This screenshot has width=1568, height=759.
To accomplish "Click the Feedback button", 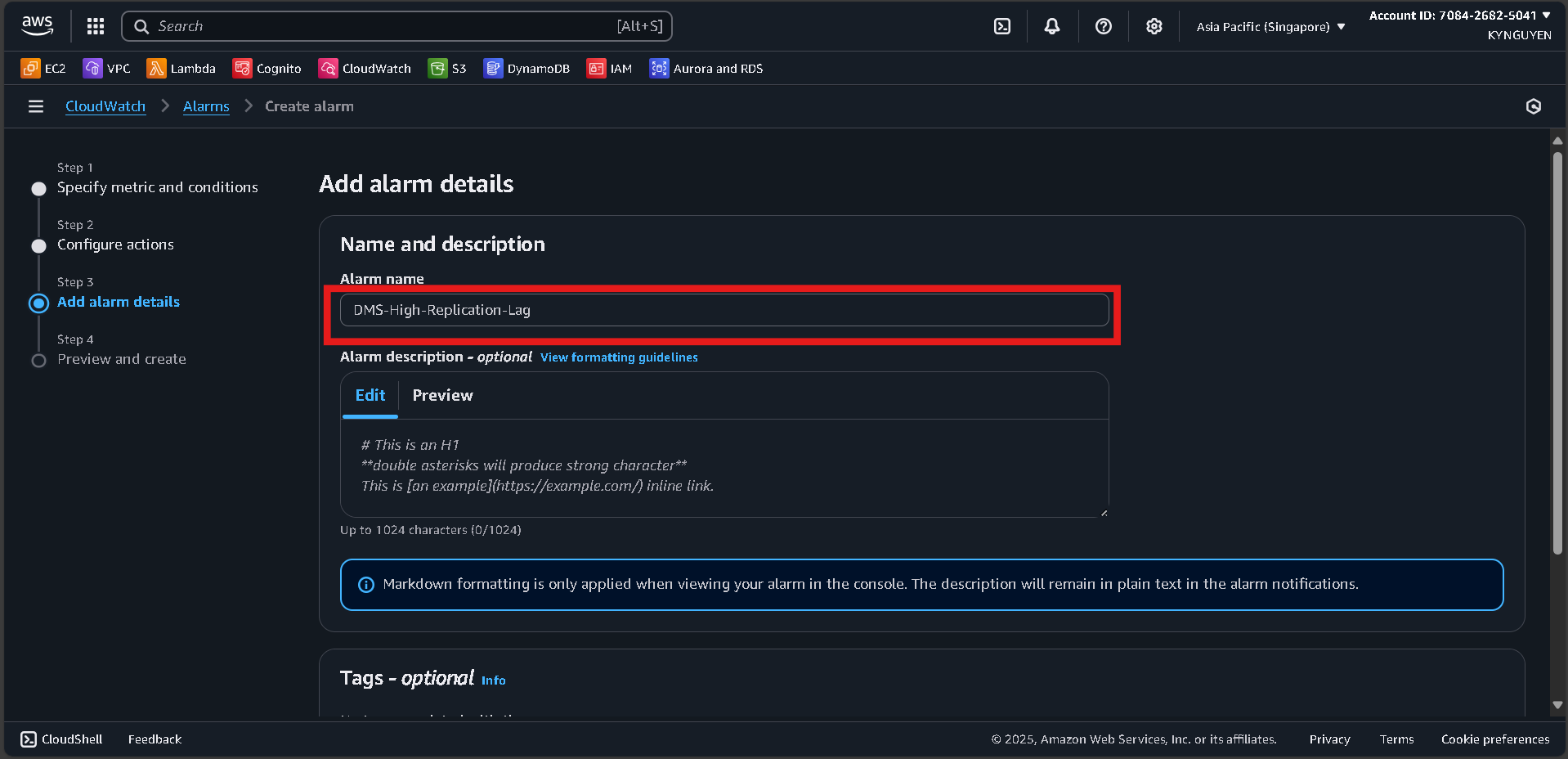I will (x=155, y=739).
